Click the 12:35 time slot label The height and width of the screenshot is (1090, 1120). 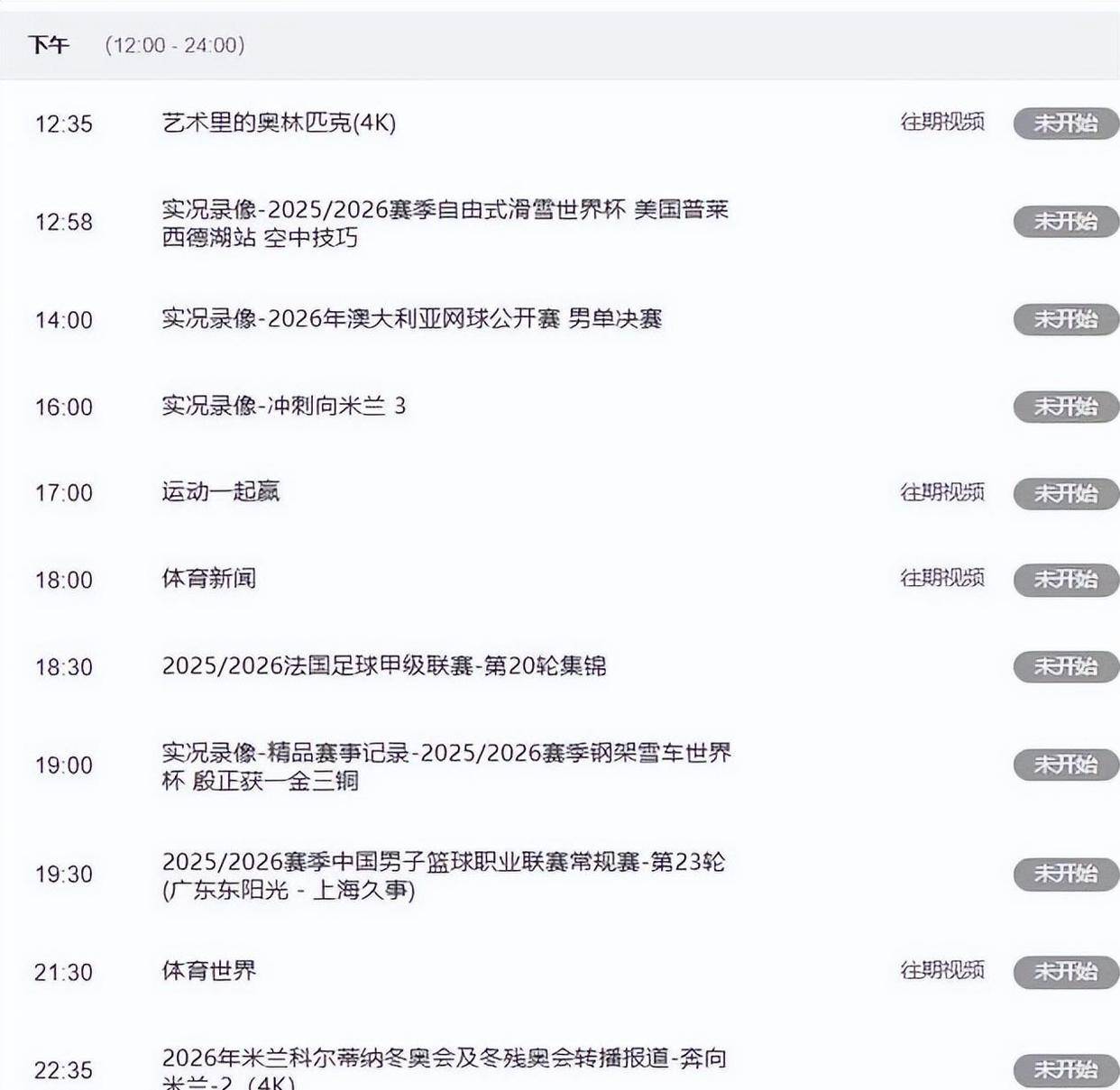click(x=62, y=124)
